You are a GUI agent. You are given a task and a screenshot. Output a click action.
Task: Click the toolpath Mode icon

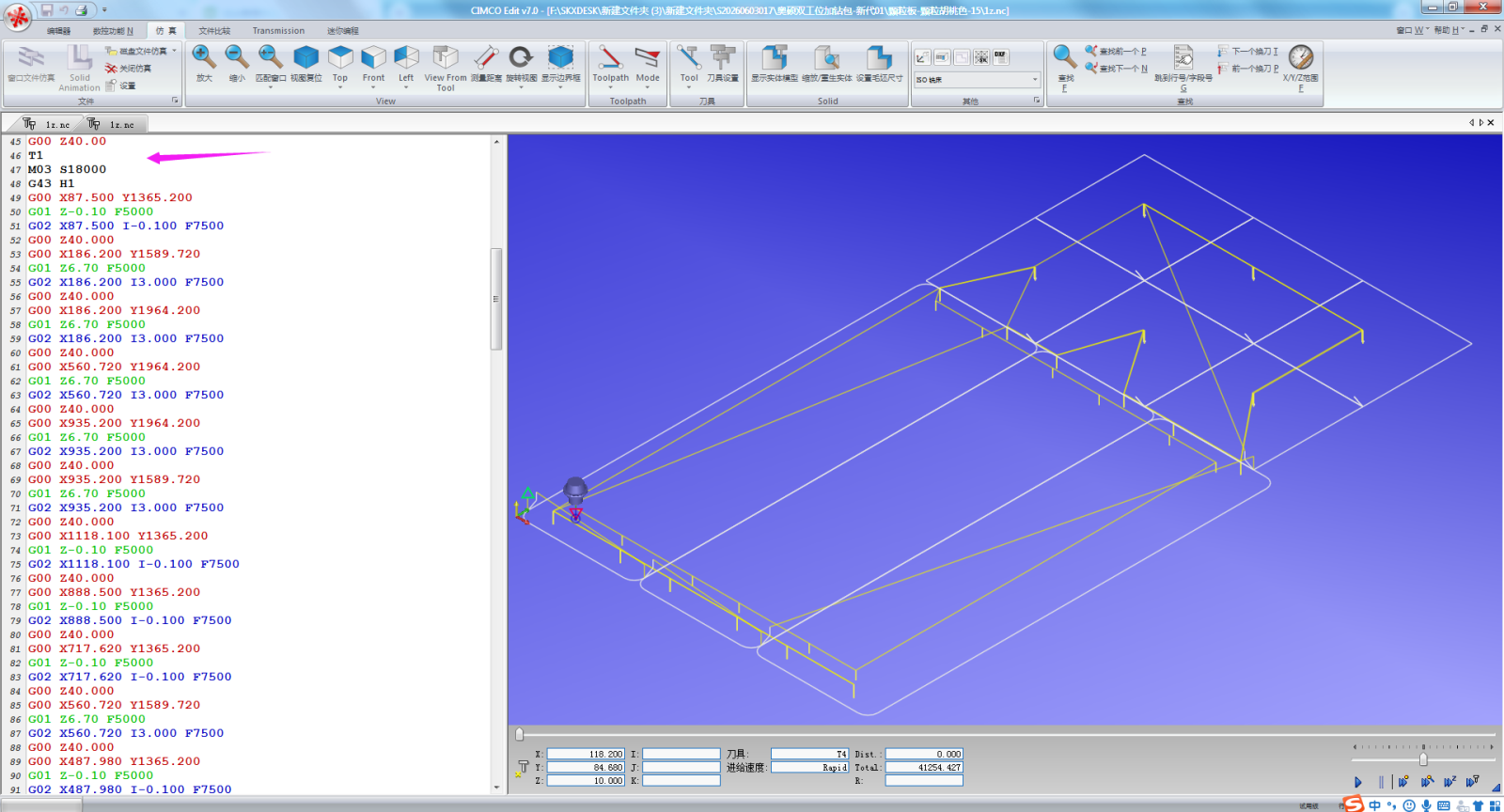[648, 58]
